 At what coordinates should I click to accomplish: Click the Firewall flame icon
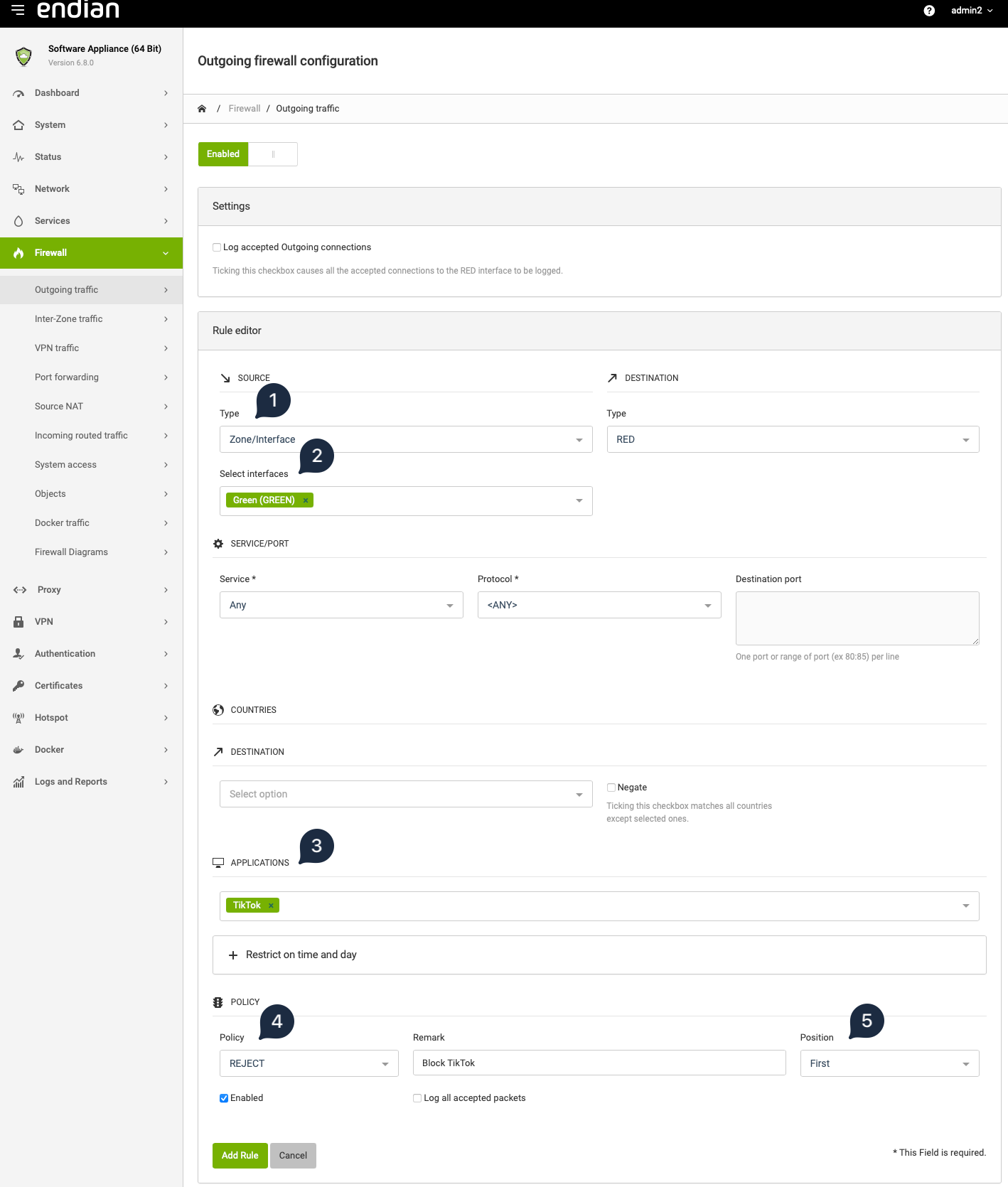pos(18,253)
